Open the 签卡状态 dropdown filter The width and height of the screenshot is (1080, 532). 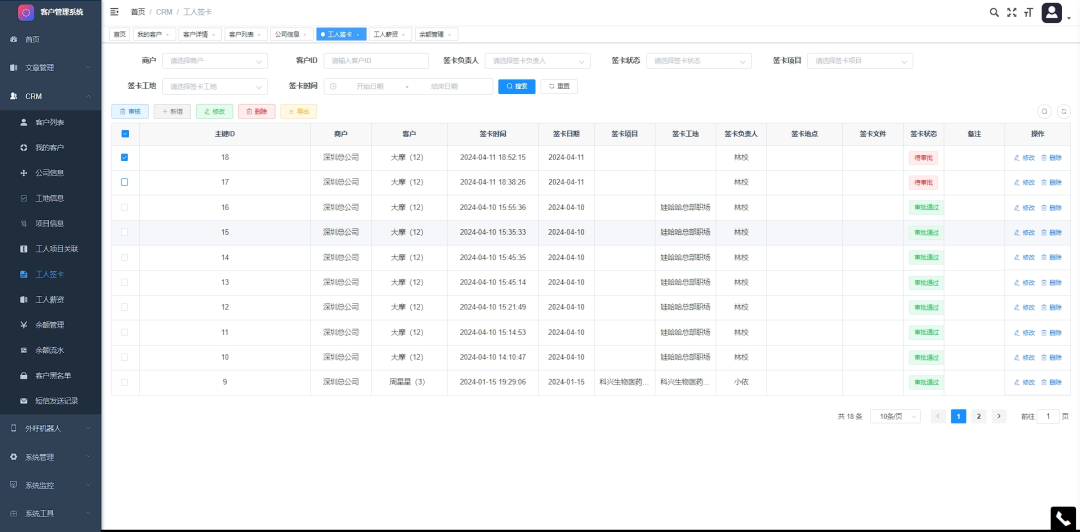tap(698, 61)
